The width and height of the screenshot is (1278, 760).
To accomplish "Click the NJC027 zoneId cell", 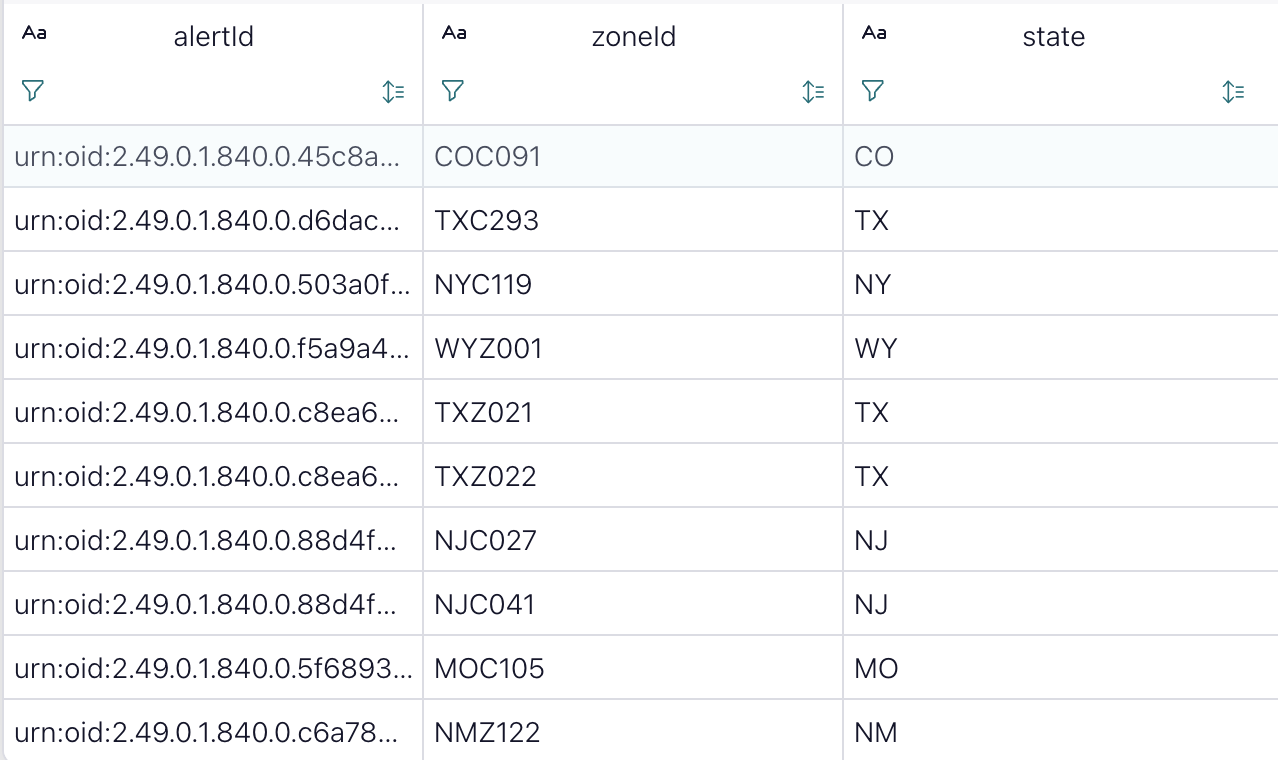I will 488,540.
